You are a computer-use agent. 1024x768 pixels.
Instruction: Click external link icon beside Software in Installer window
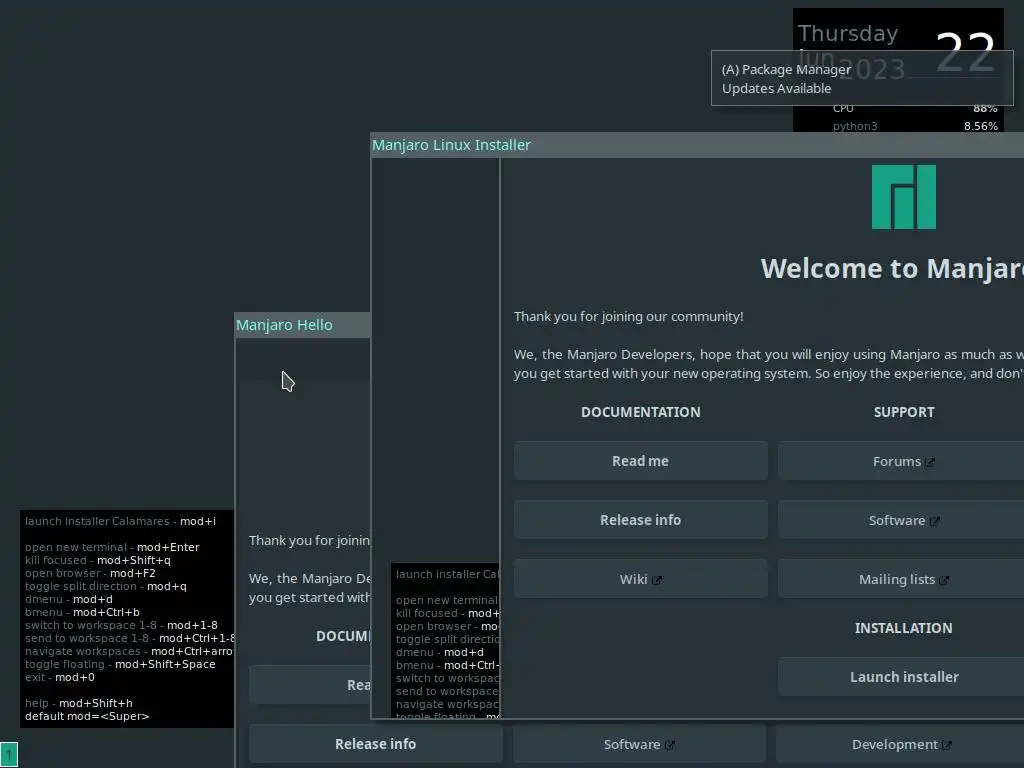click(x=935, y=521)
